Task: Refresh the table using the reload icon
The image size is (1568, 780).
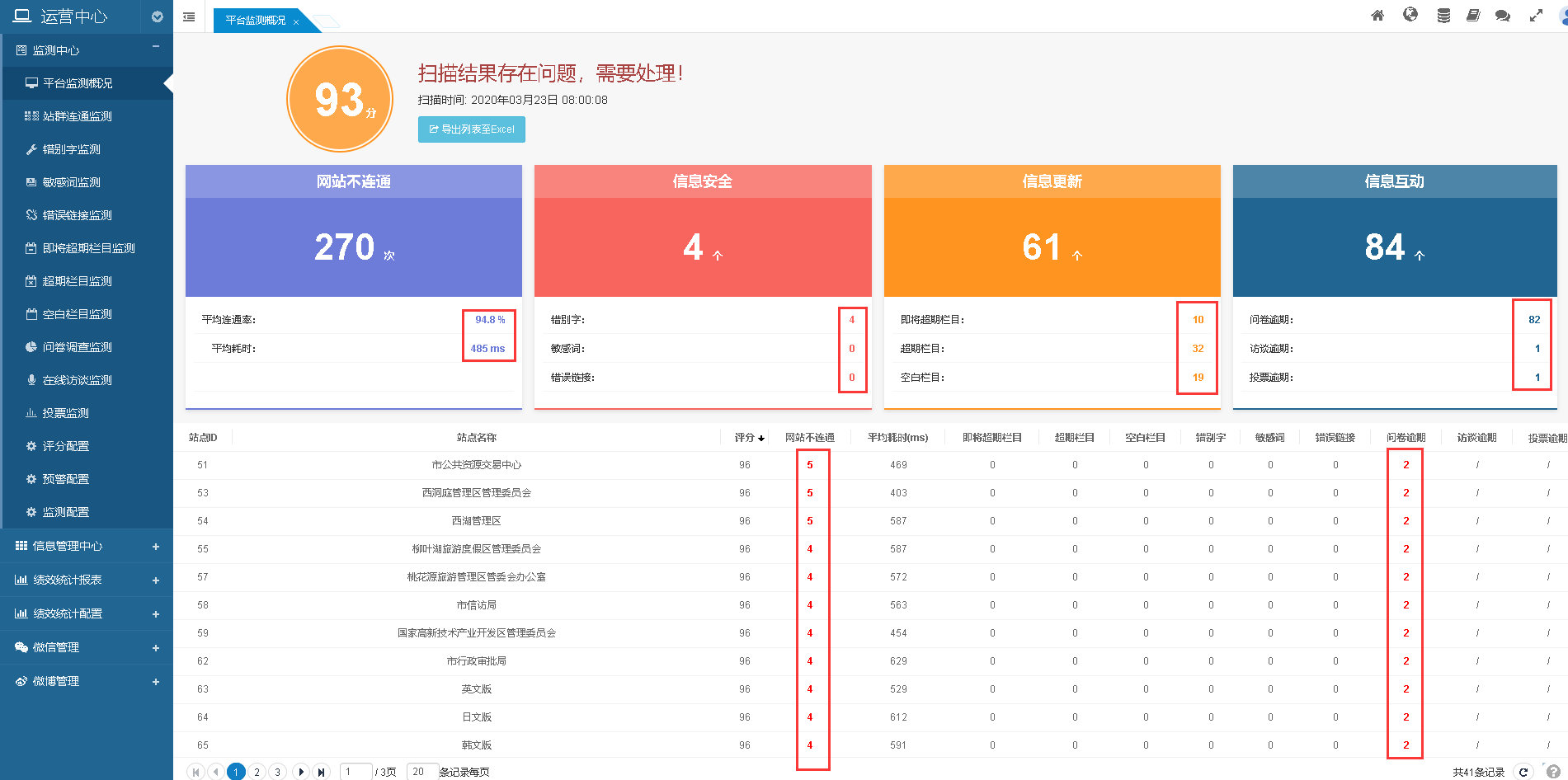Action: coord(1523,772)
